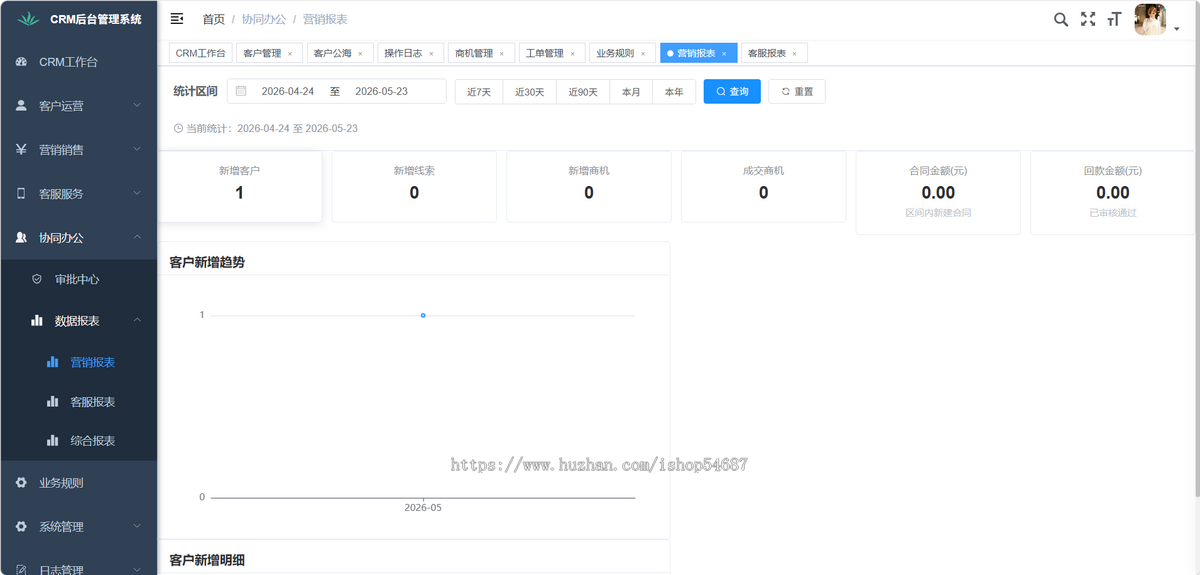Click the 综合报表 chart icon

pos(53,440)
